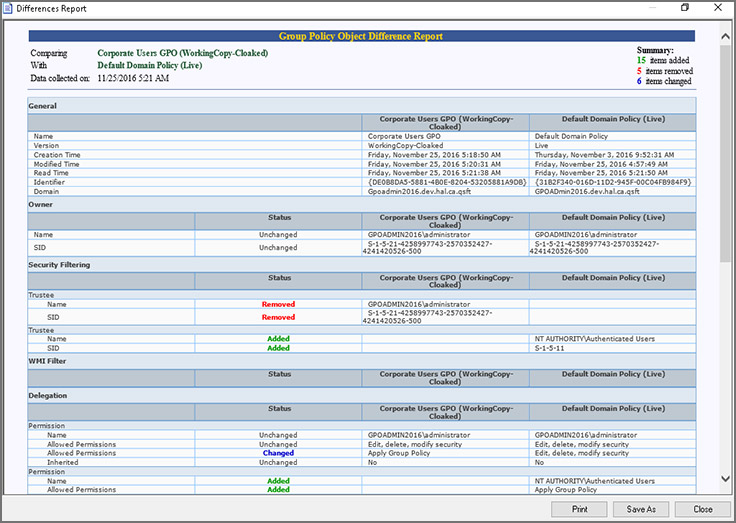Click the red 'Removed' status in Trustee Name row
Screen dimensions: 736x523
click(x=278, y=304)
